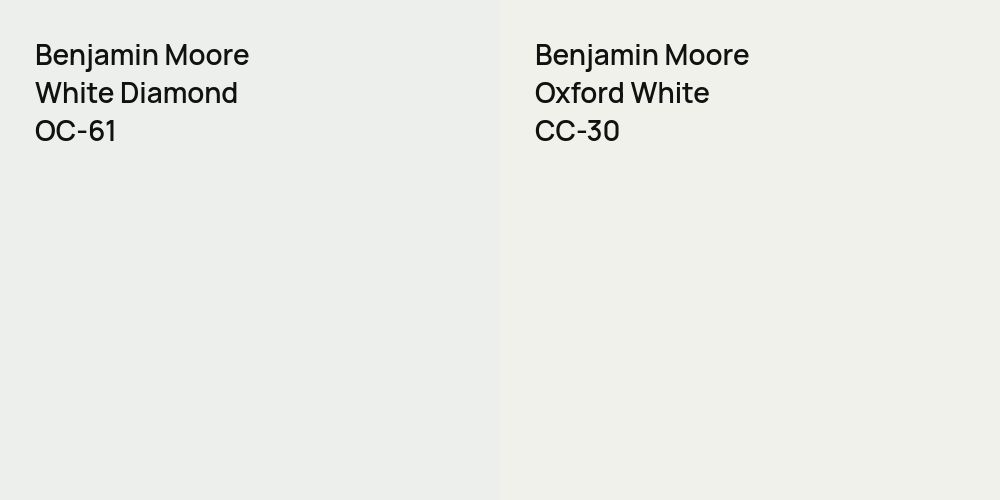The height and width of the screenshot is (500, 1000).
Task: Click 'Benjamin Moore' above White Diamond
Action: (x=142, y=55)
